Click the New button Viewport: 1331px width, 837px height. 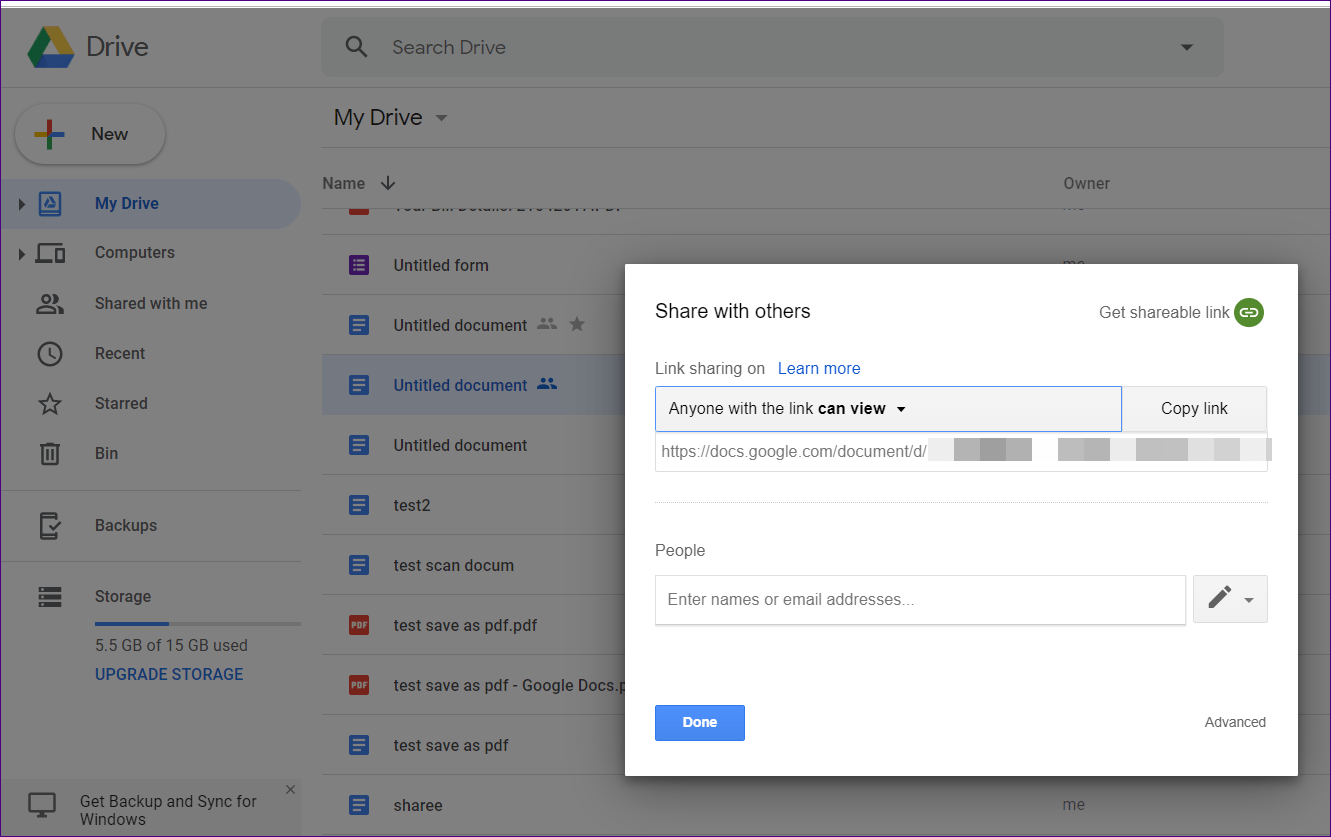(x=90, y=134)
